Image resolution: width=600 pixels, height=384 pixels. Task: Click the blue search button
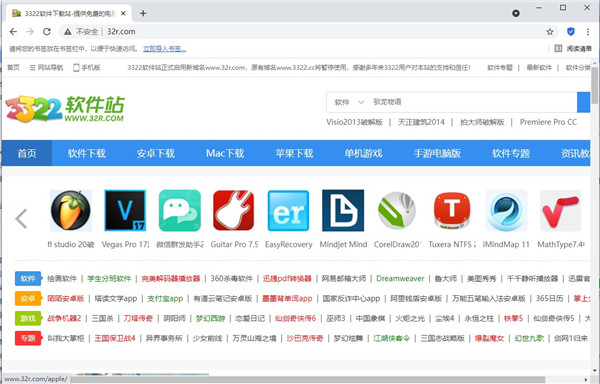(584, 102)
